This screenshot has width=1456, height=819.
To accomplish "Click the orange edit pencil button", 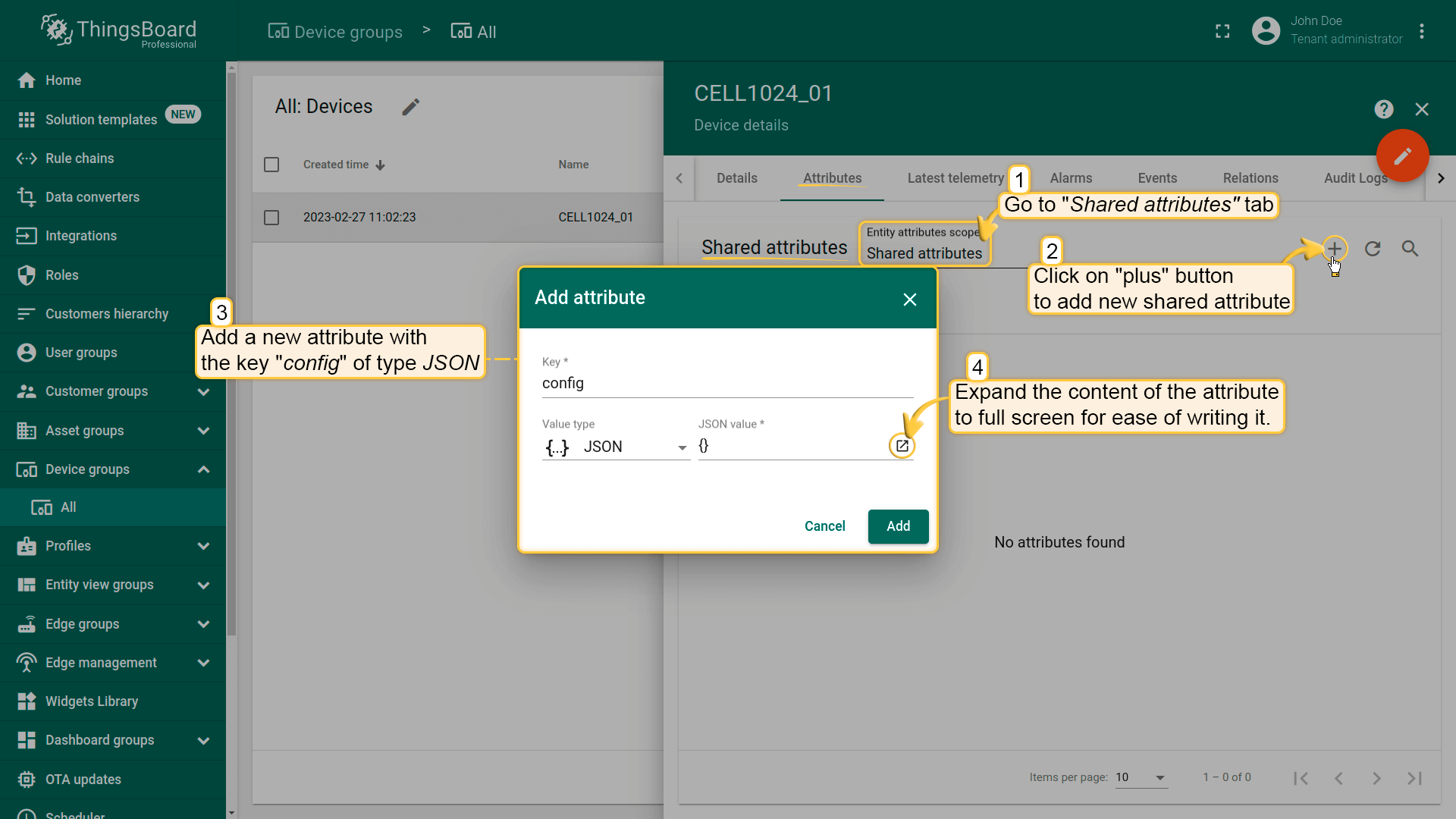I will (1402, 155).
